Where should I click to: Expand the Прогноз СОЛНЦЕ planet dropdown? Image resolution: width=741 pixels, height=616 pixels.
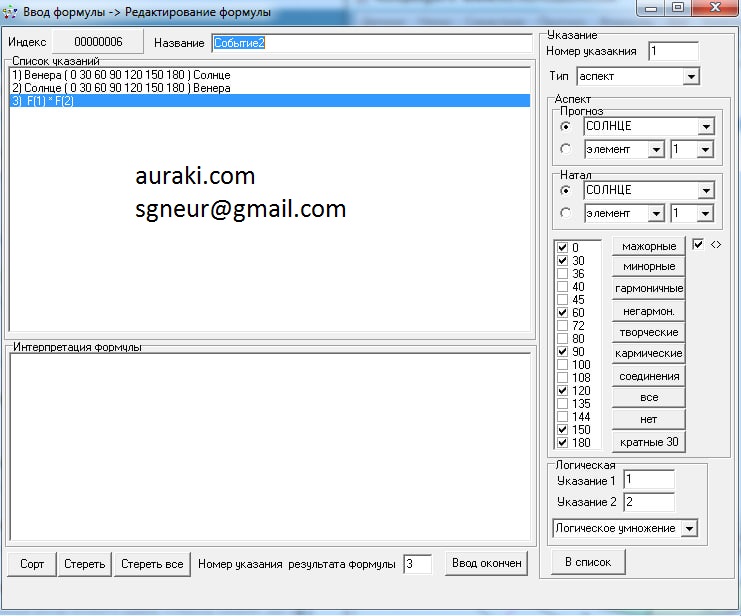pyautogui.click(x=706, y=126)
